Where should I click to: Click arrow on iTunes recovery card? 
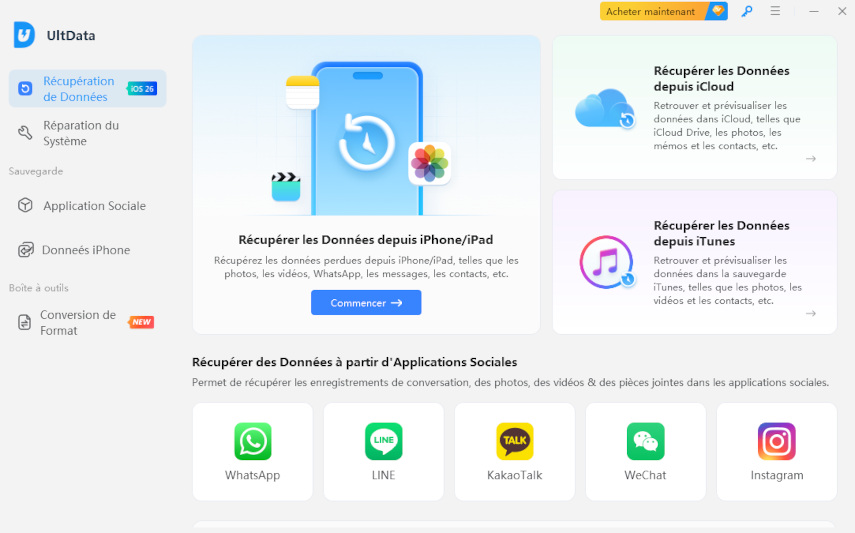pyautogui.click(x=810, y=313)
